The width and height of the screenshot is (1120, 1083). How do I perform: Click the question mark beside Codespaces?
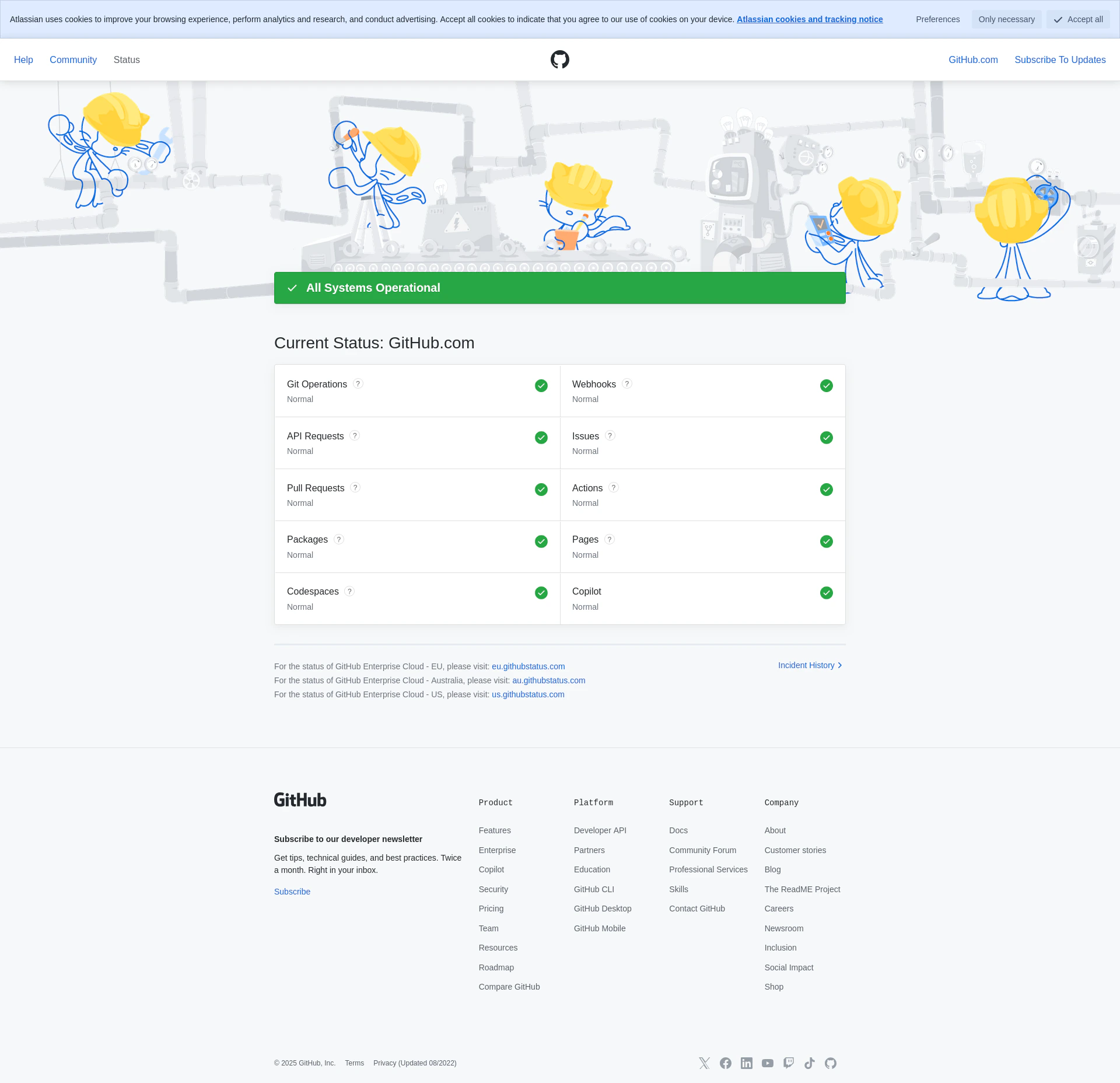349,591
